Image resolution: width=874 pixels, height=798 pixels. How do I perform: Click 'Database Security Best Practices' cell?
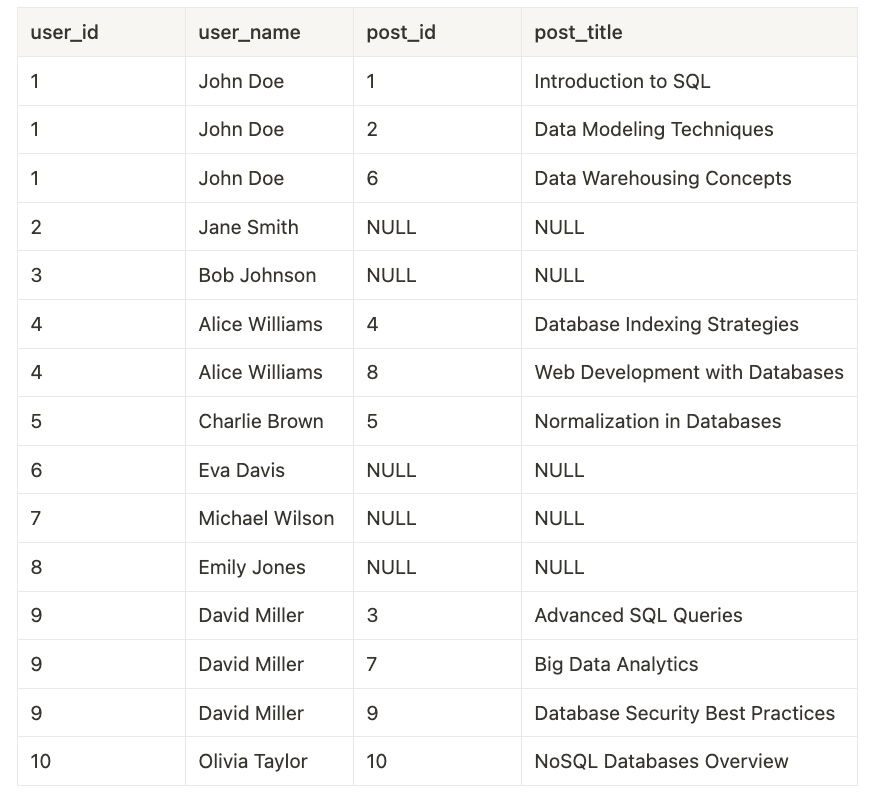684,713
